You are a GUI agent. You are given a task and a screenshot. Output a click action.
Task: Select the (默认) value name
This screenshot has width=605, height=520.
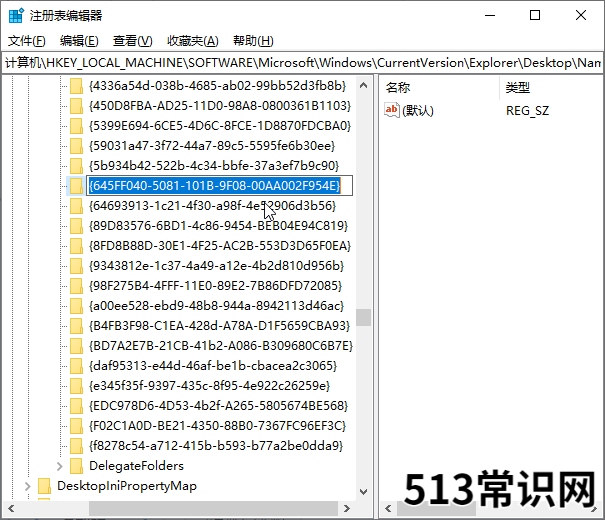(x=418, y=111)
